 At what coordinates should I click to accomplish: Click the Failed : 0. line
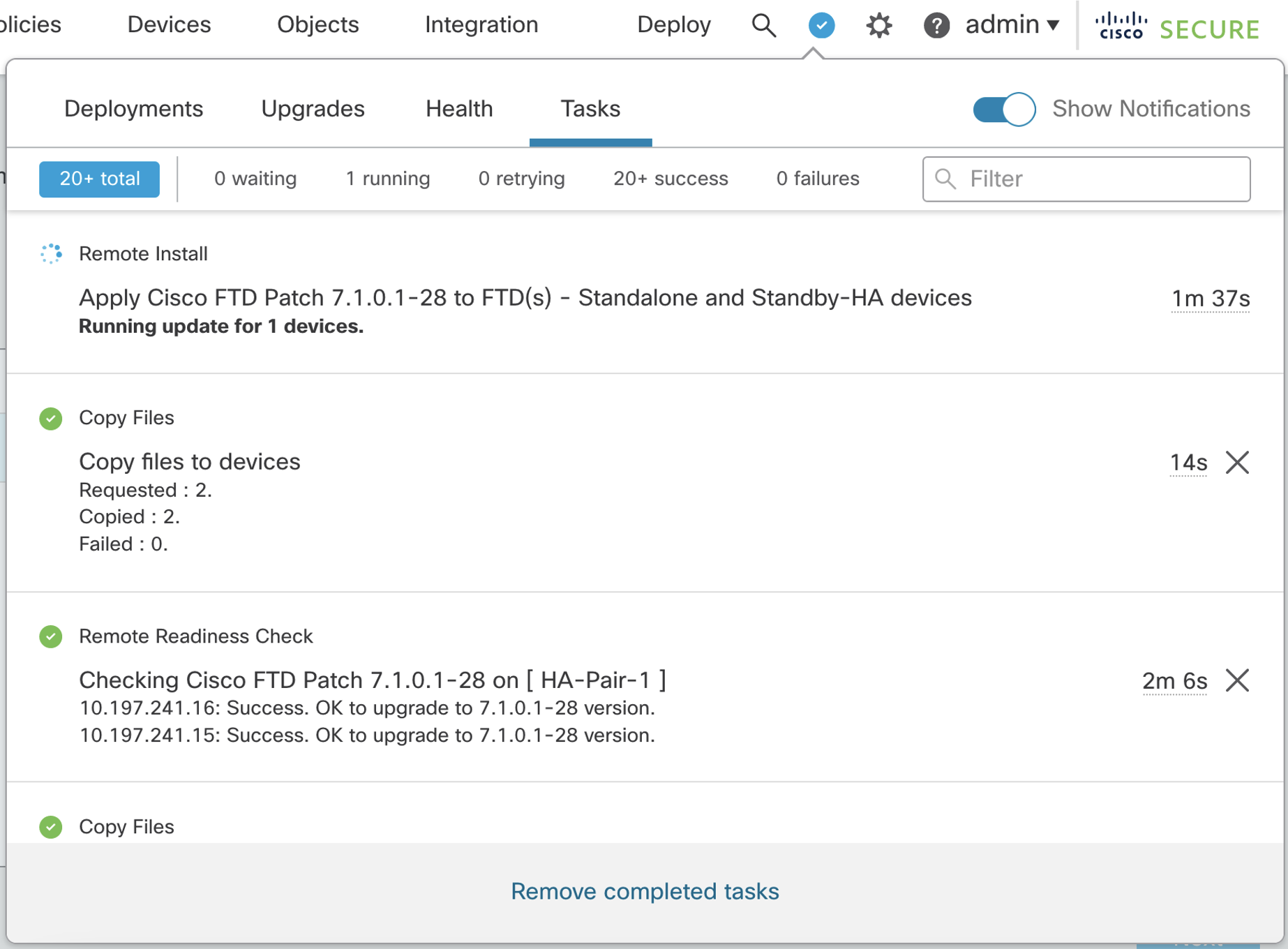coord(123,544)
